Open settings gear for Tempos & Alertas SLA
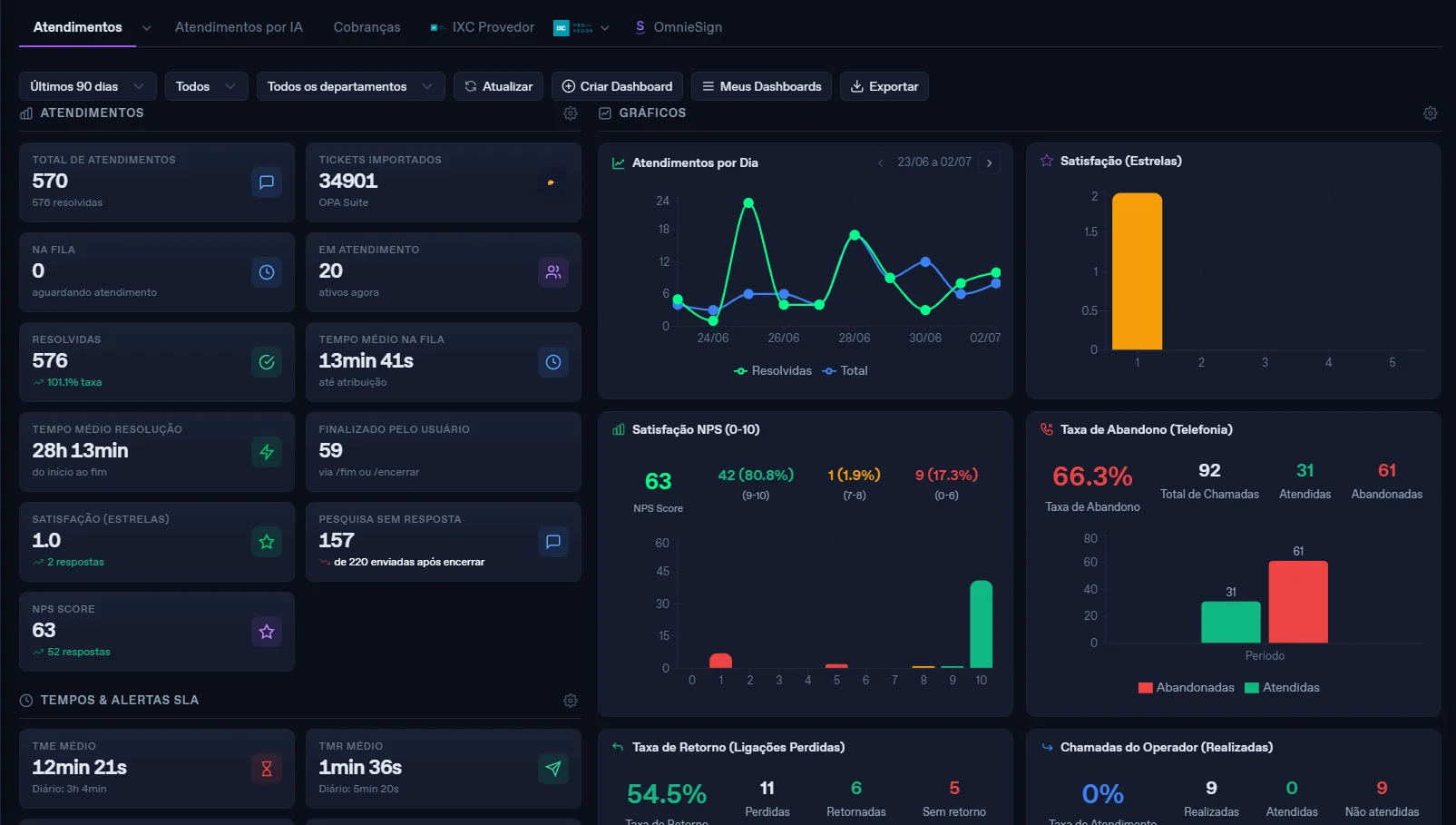Image resolution: width=1456 pixels, height=825 pixels. pos(571,701)
